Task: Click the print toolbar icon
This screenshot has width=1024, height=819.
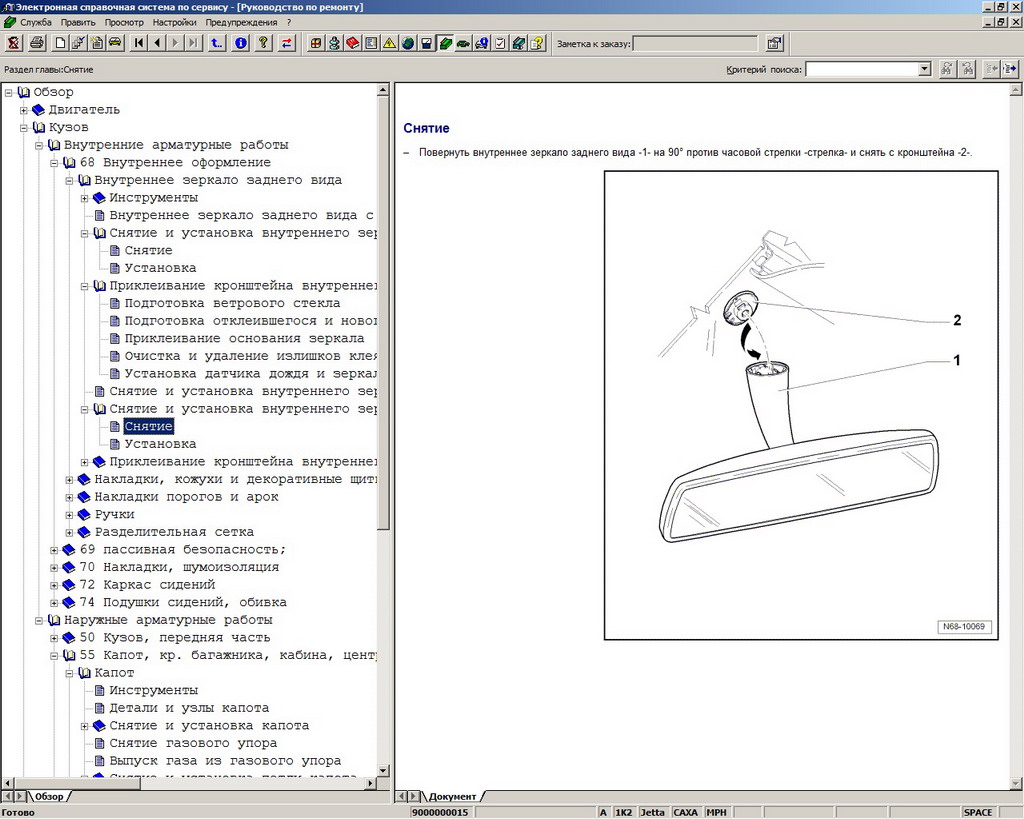Action: (x=37, y=44)
